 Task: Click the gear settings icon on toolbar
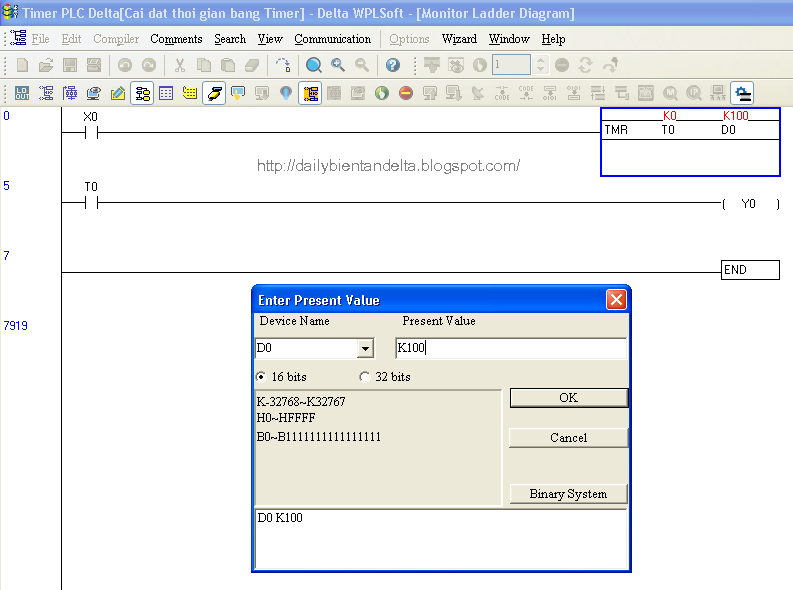(x=742, y=93)
